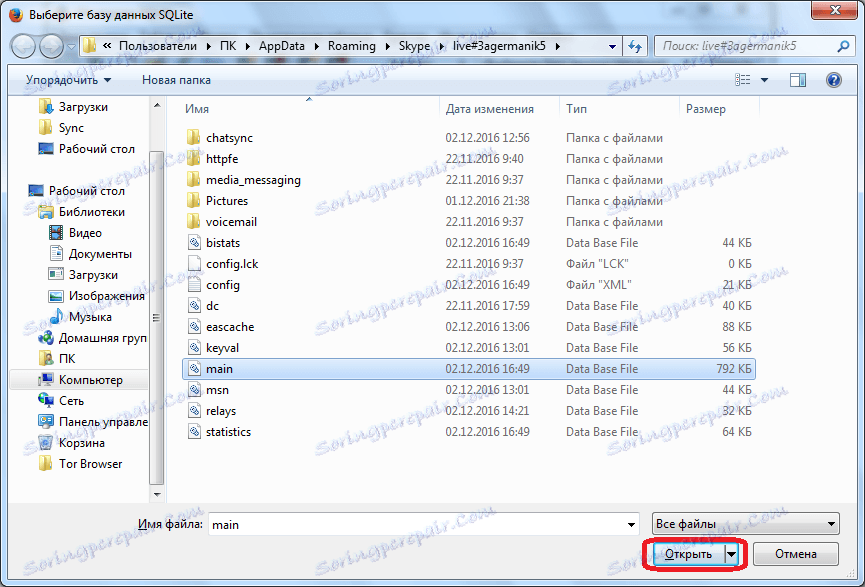Click AppData in the address breadcrumb
Image resolution: width=865 pixels, height=587 pixels.
(x=281, y=46)
